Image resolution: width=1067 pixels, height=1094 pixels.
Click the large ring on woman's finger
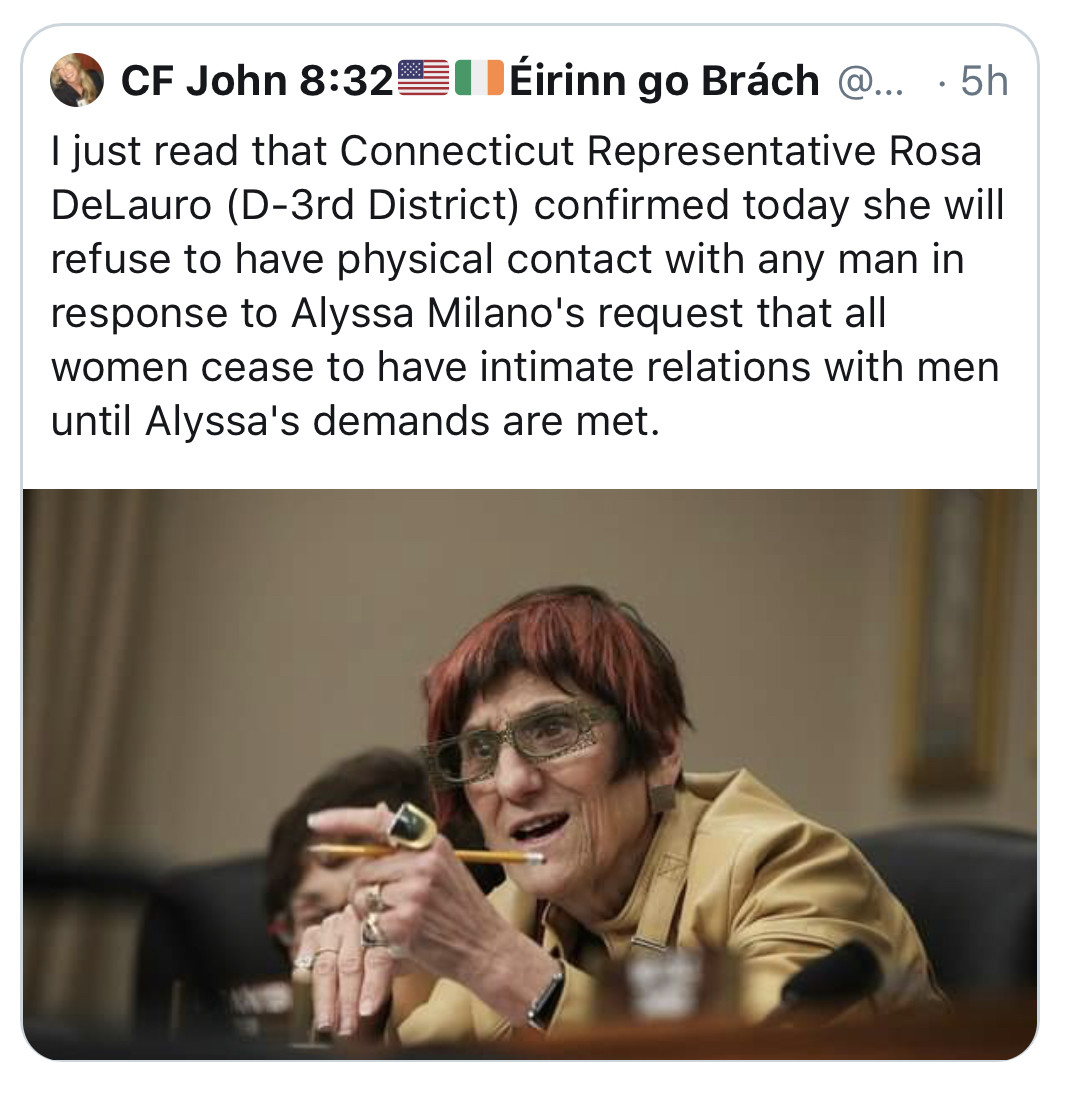click(412, 826)
